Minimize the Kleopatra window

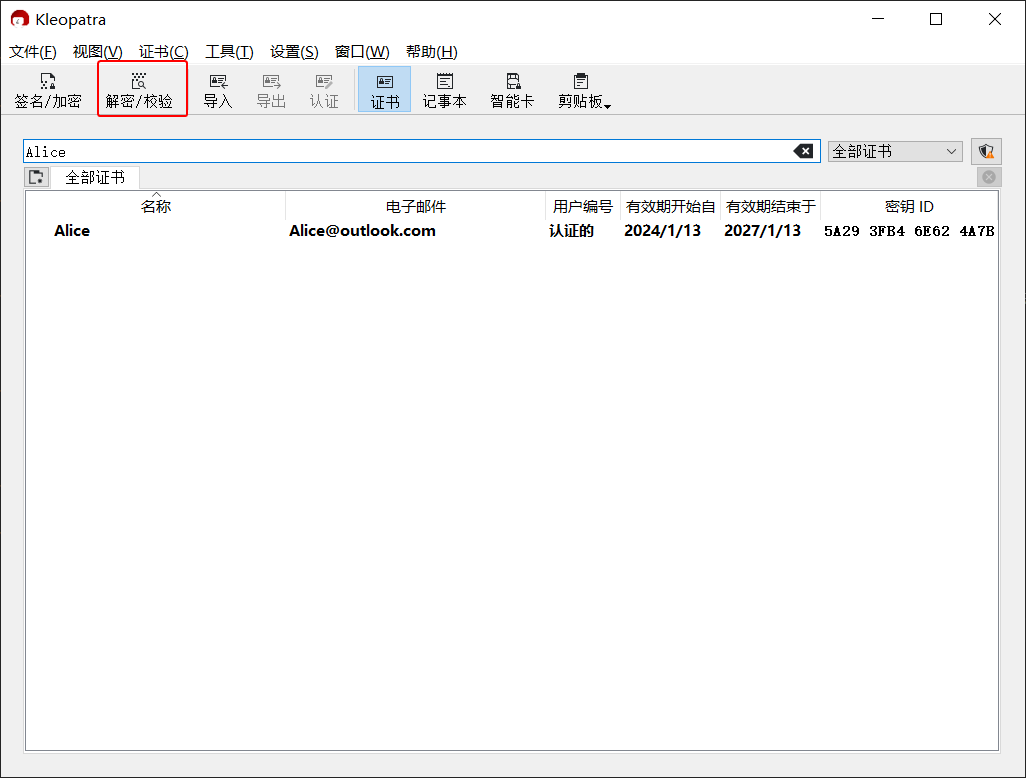tap(878, 19)
